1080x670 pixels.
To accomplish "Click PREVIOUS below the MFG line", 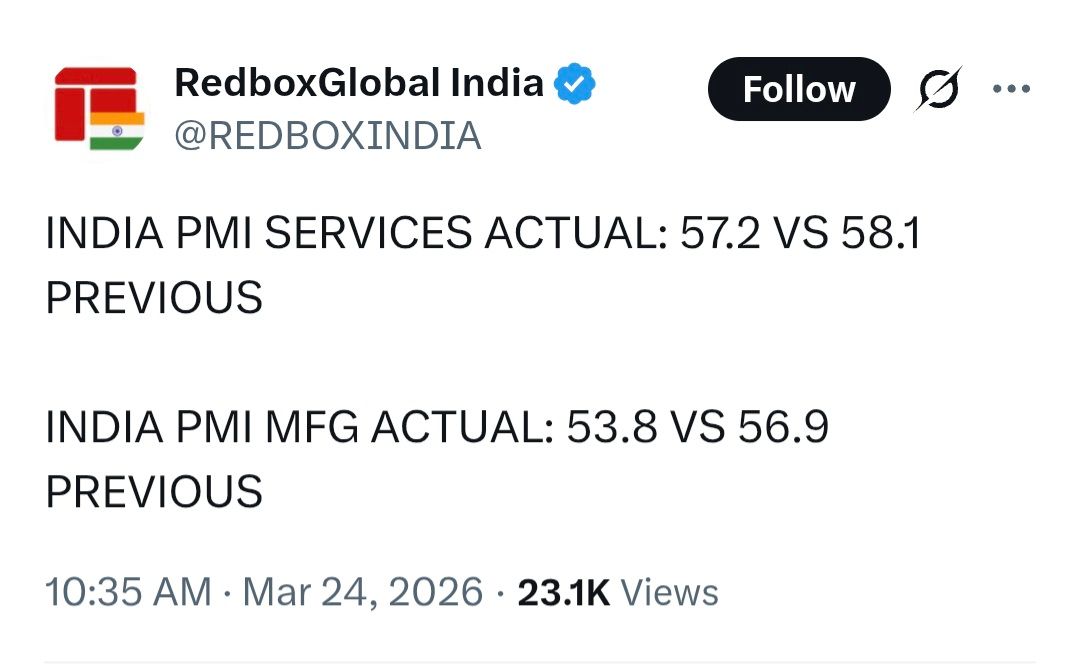I will click(154, 492).
